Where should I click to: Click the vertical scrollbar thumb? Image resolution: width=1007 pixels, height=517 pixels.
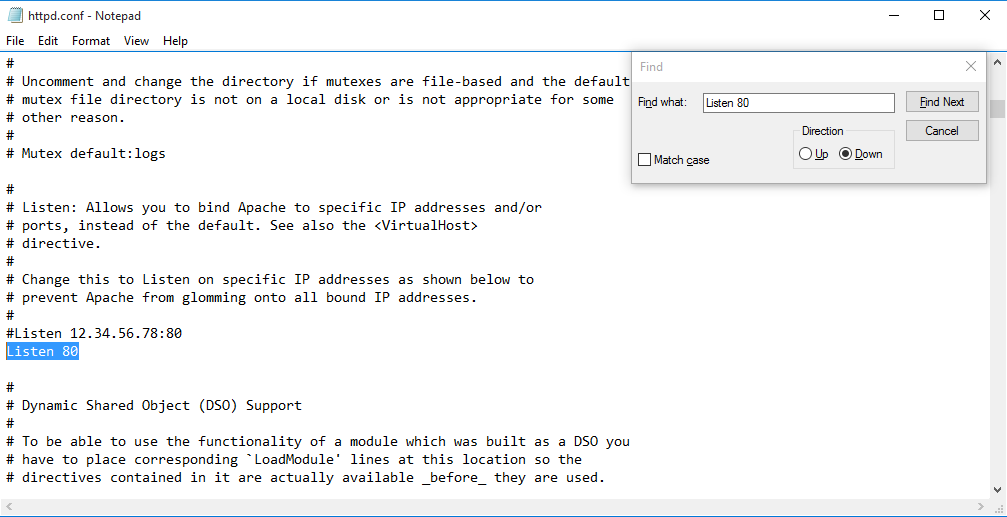click(x=997, y=108)
